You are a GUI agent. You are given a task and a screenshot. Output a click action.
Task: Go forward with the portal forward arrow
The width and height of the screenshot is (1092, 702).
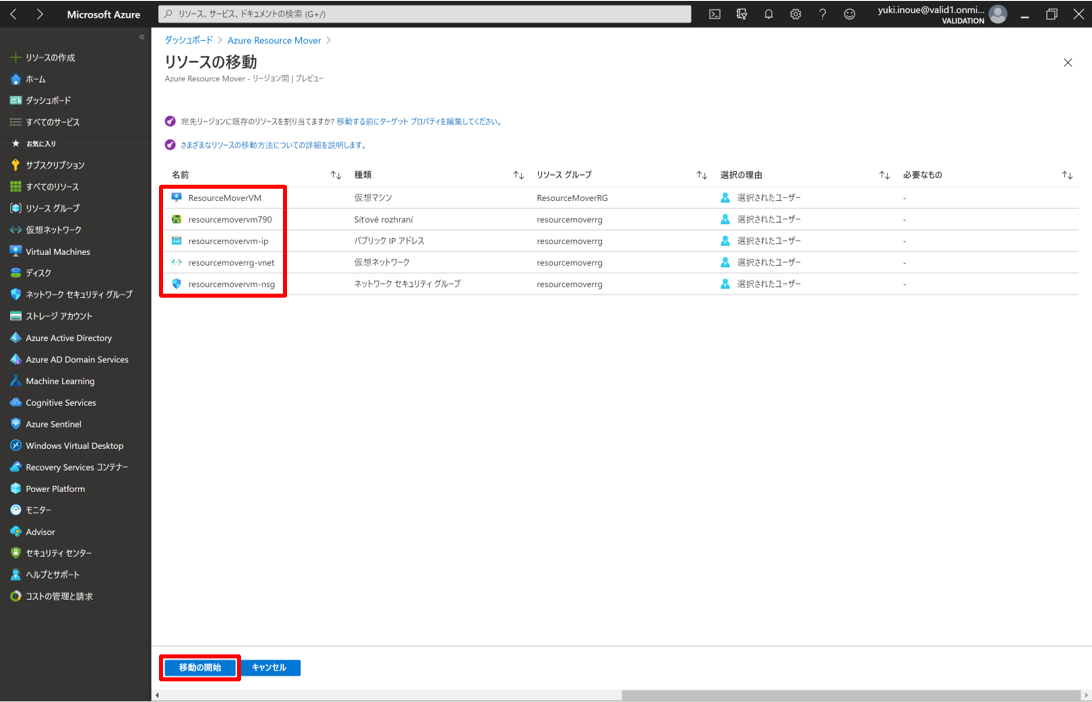point(40,14)
